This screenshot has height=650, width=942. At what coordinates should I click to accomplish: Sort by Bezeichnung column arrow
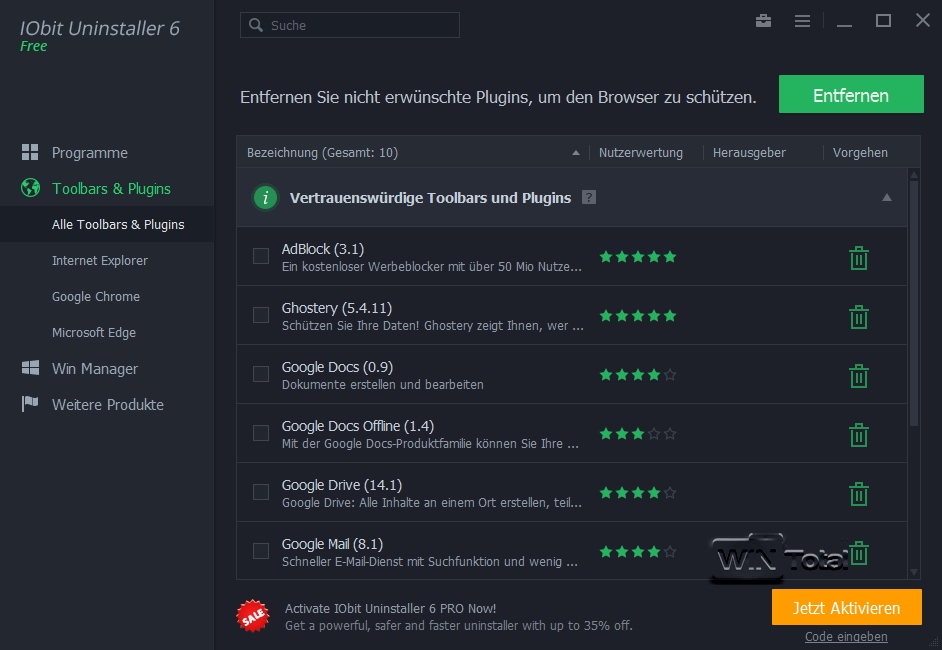[x=575, y=153]
